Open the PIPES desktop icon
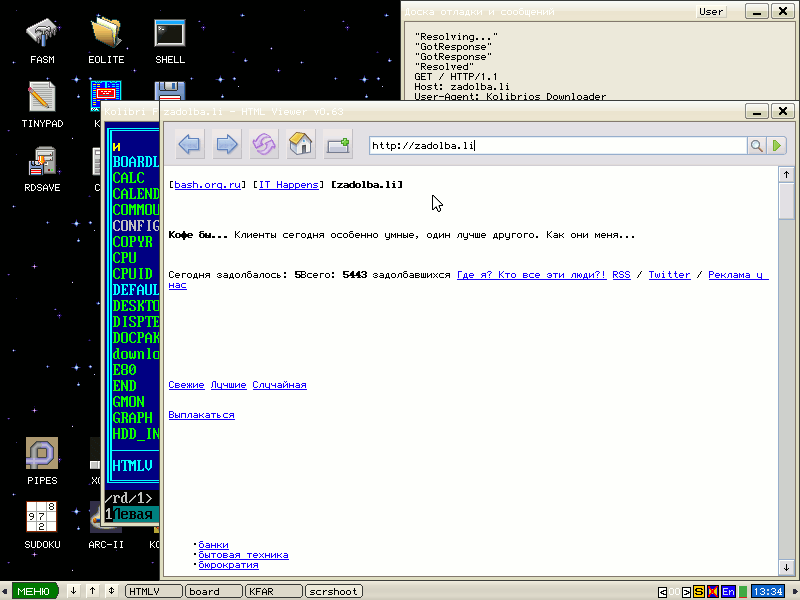Screen dimensions: 800x600 coord(42,460)
